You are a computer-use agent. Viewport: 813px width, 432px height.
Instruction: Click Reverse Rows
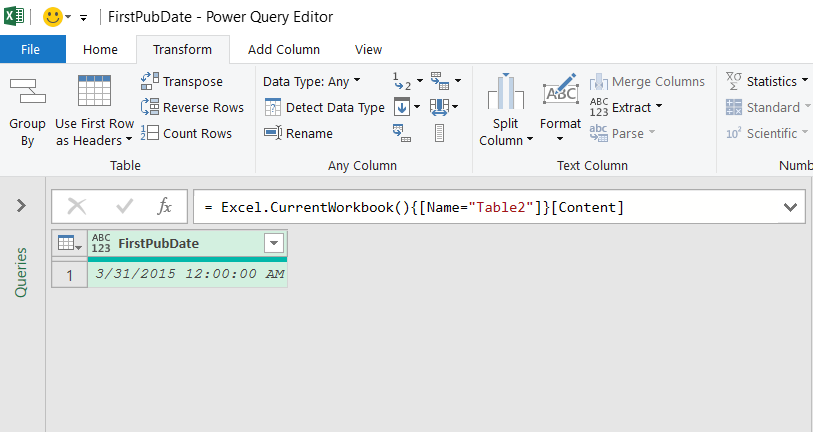click(x=192, y=107)
